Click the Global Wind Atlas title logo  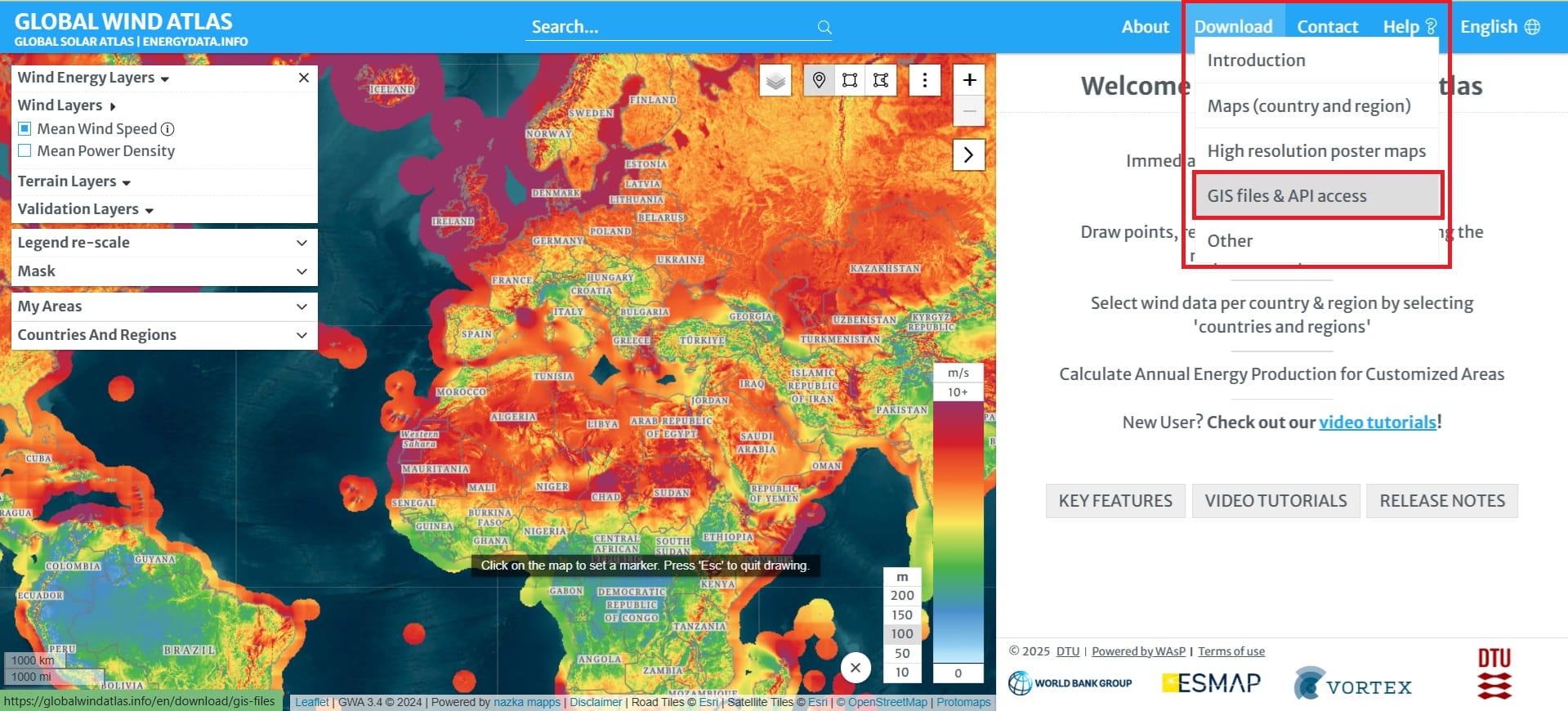coord(123,21)
